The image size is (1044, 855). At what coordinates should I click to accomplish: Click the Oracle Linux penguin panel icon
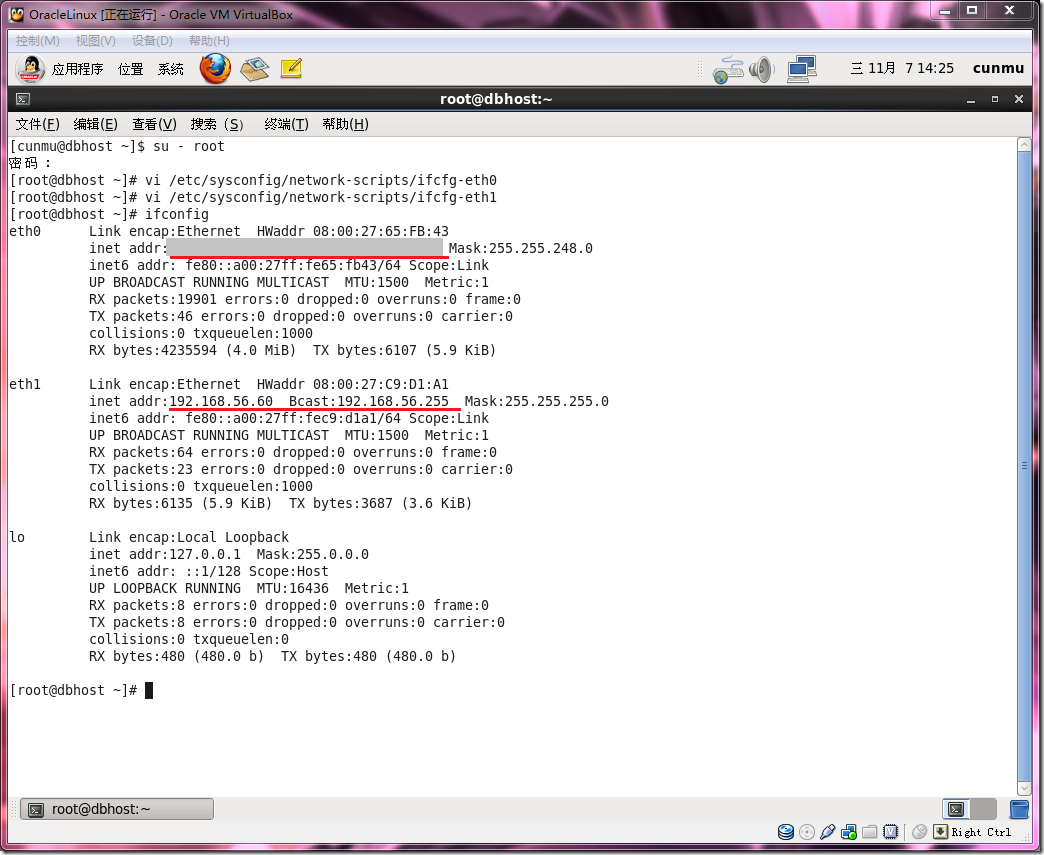click(x=30, y=69)
